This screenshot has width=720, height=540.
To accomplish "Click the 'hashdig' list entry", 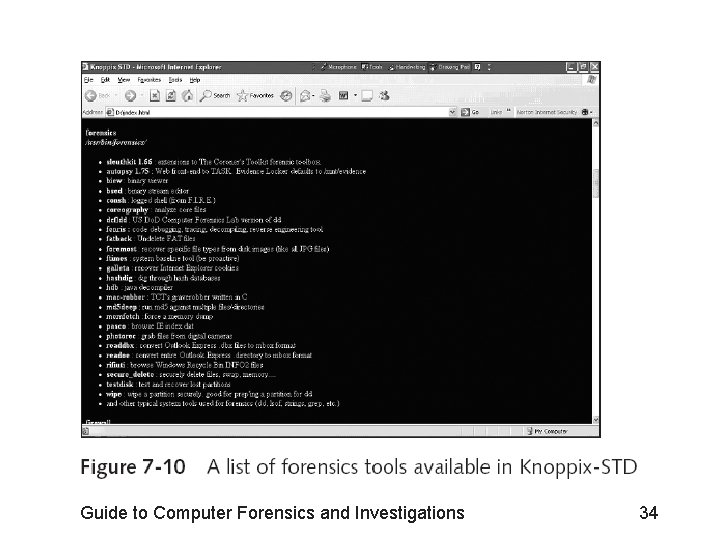I will pos(163,278).
